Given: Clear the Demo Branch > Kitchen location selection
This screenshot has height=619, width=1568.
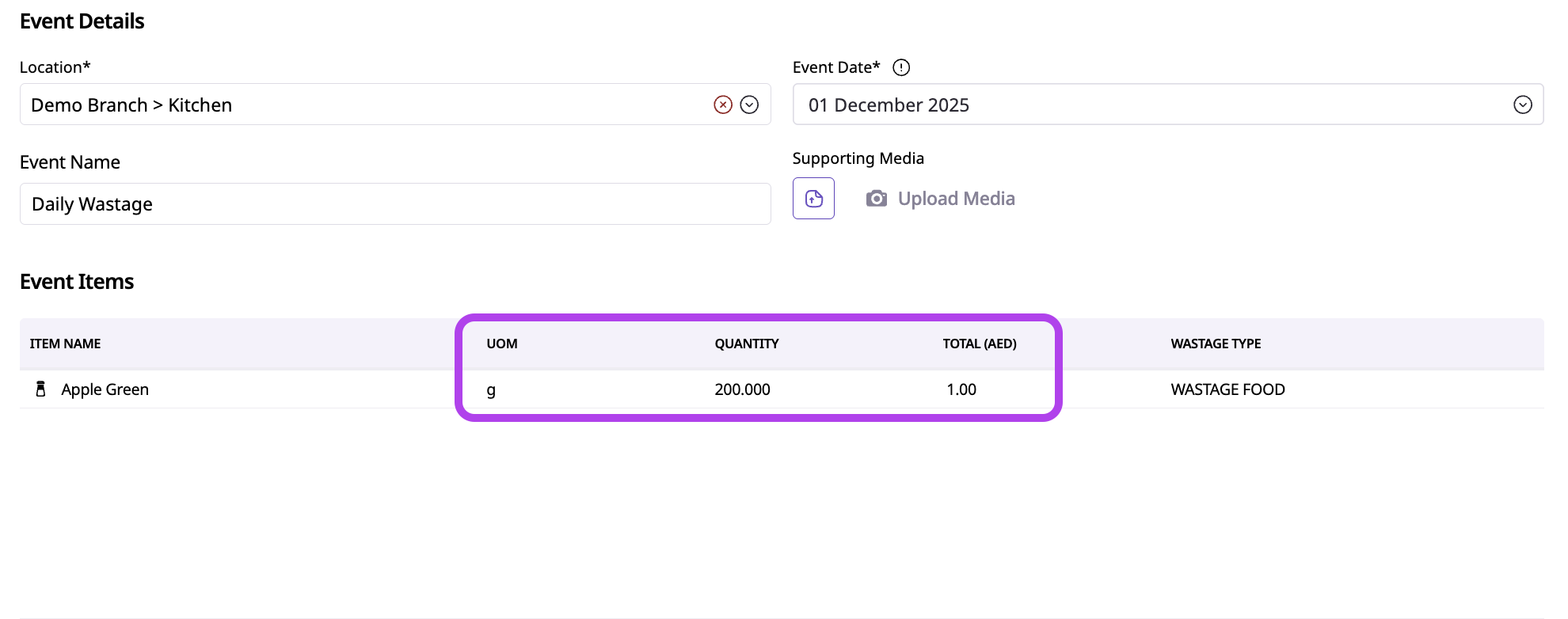Looking at the screenshot, I should (722, 104).
